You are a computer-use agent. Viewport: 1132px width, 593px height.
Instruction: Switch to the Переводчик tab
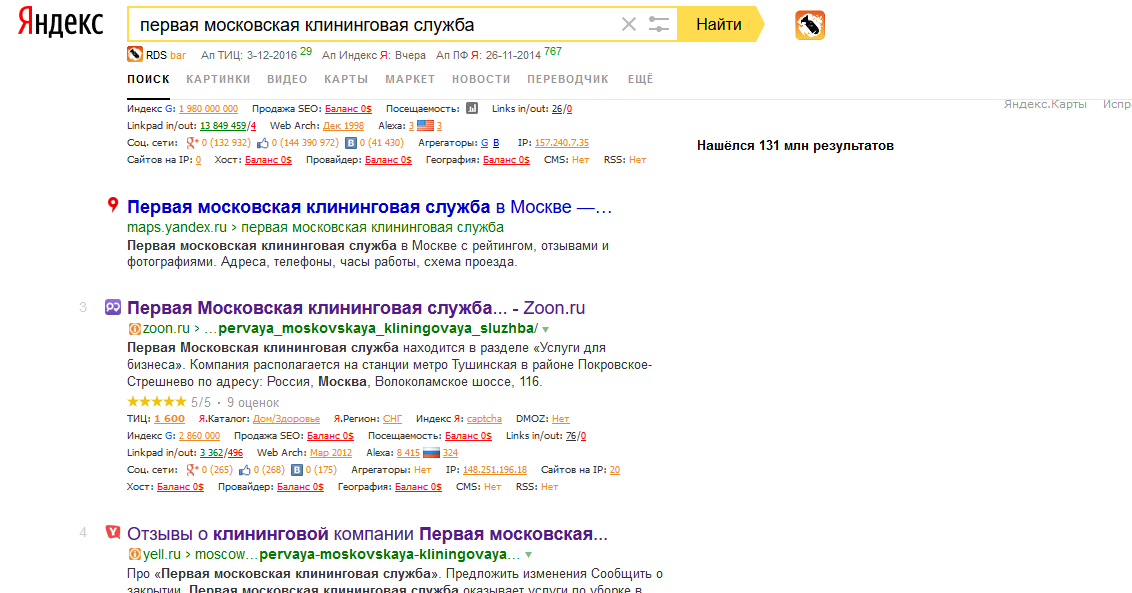[x=568, y=79]
